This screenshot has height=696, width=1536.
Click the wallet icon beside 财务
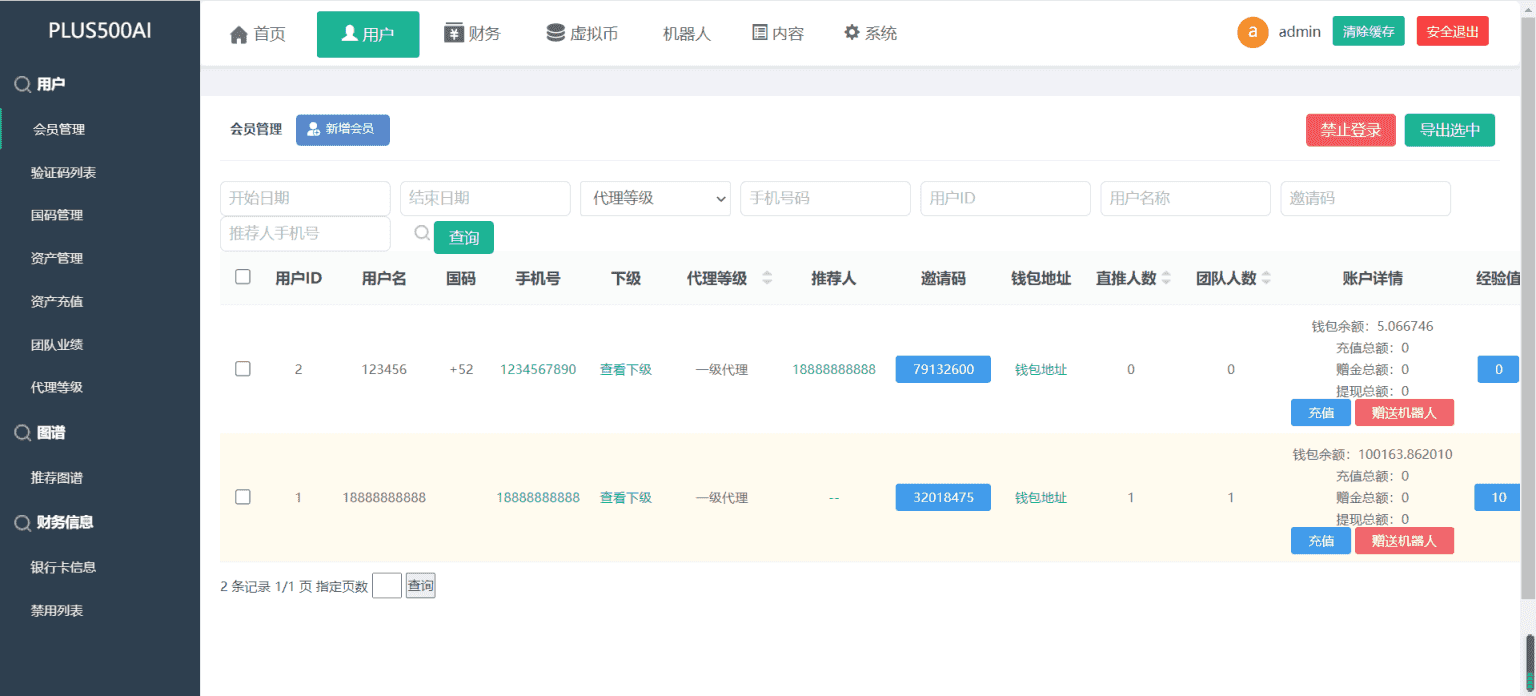[x=454, y=33]
